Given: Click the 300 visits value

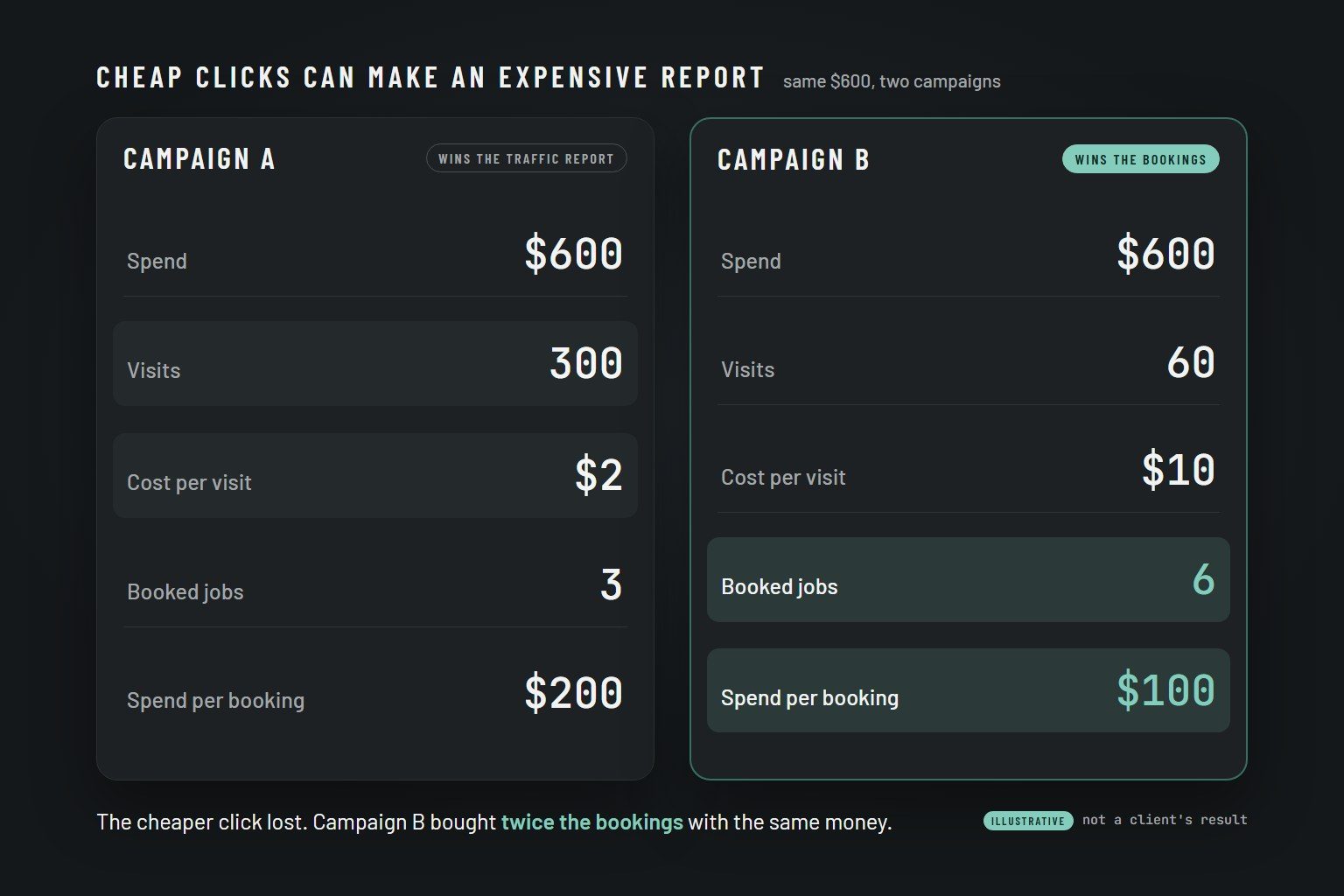Looking at the screenshot, I should pyautogui.click(x=585, y=363).
